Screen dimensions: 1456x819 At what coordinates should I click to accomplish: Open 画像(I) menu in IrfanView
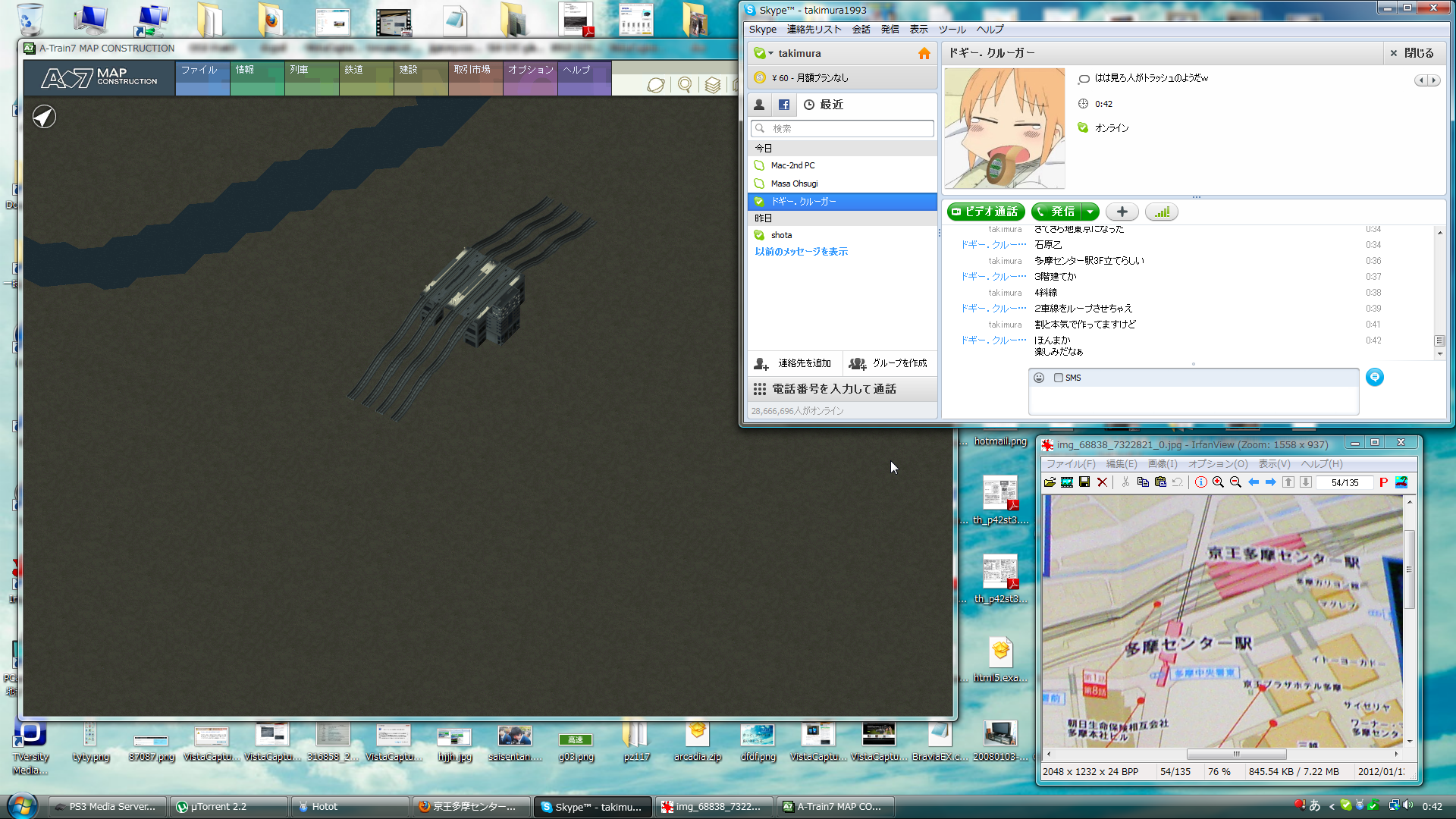pyautogui.click(x=1163, y=464)
